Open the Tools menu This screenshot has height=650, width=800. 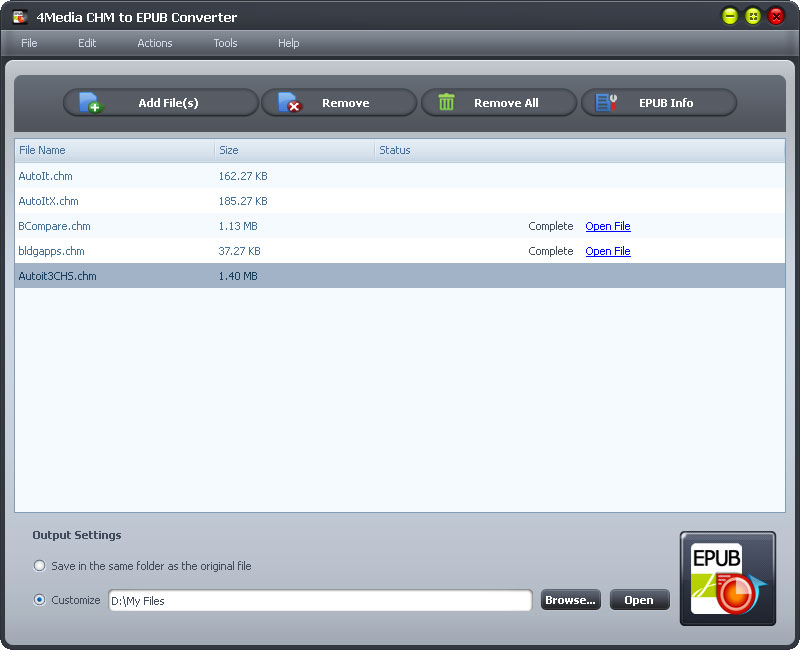[x=225, y=43]
